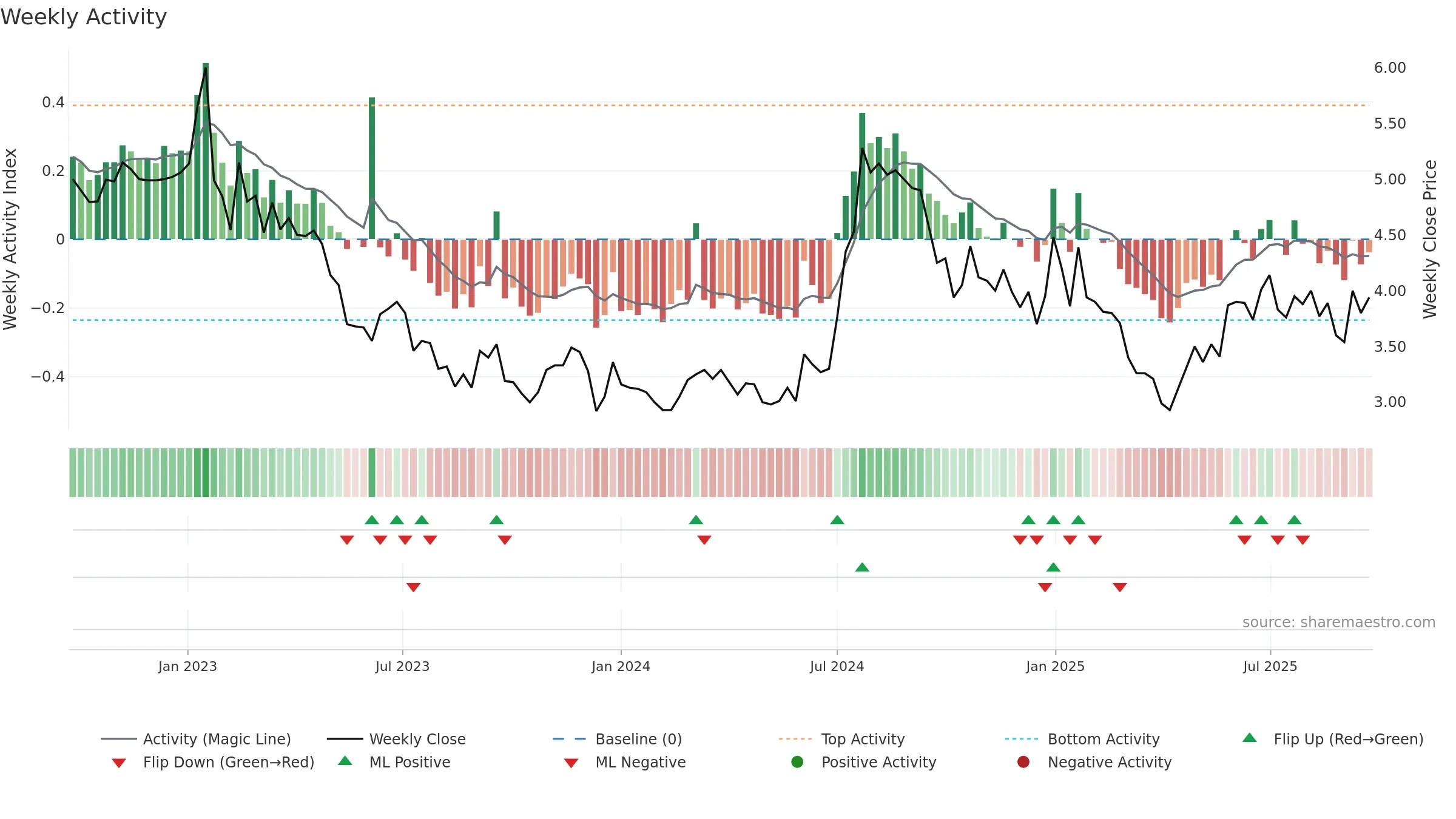This screenshot has width=1456, height=819.
Task: Toggle the Weekly Close legend entry
Action: point(396,739)
